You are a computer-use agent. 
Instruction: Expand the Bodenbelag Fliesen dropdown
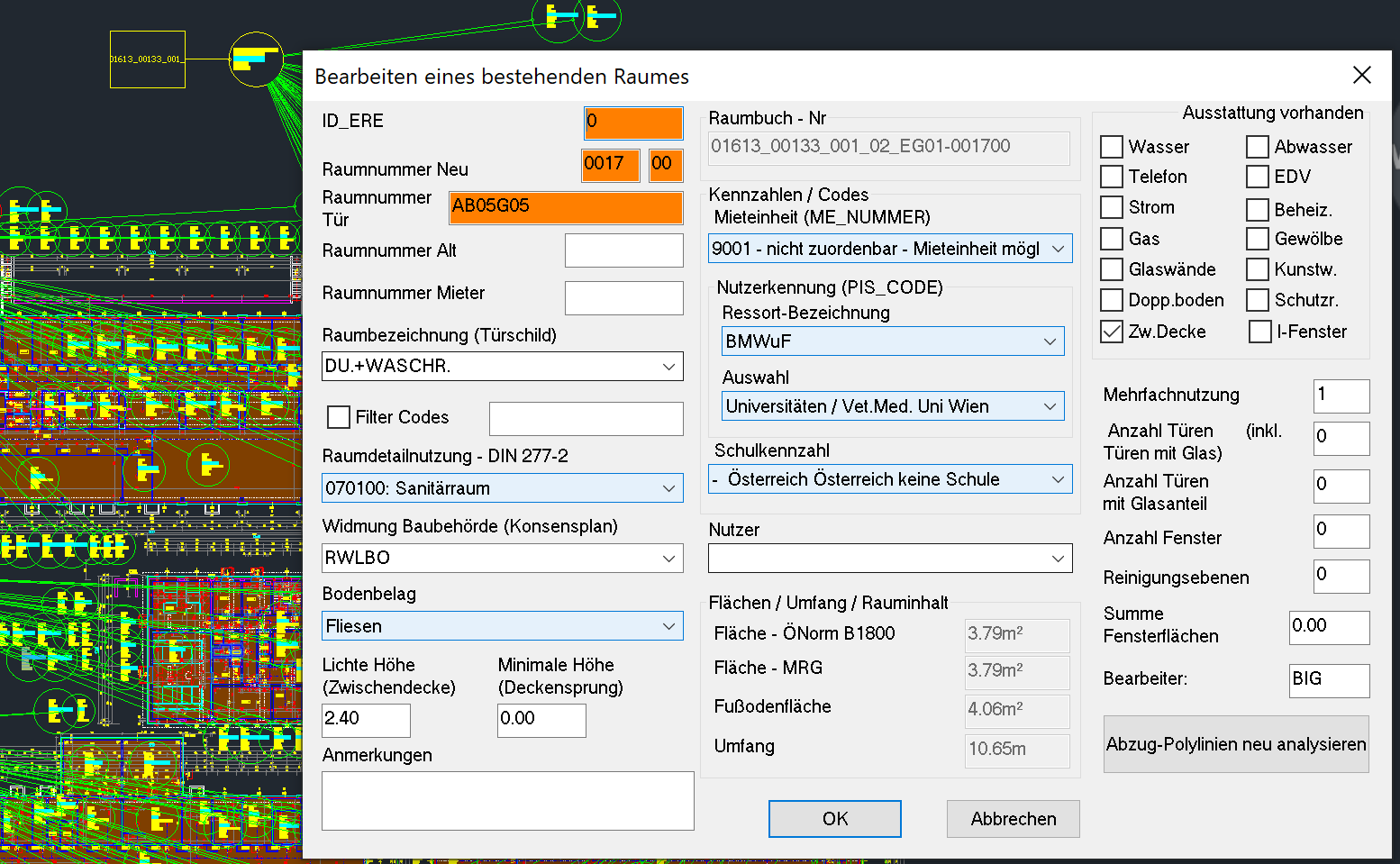(x=668, y=626)
